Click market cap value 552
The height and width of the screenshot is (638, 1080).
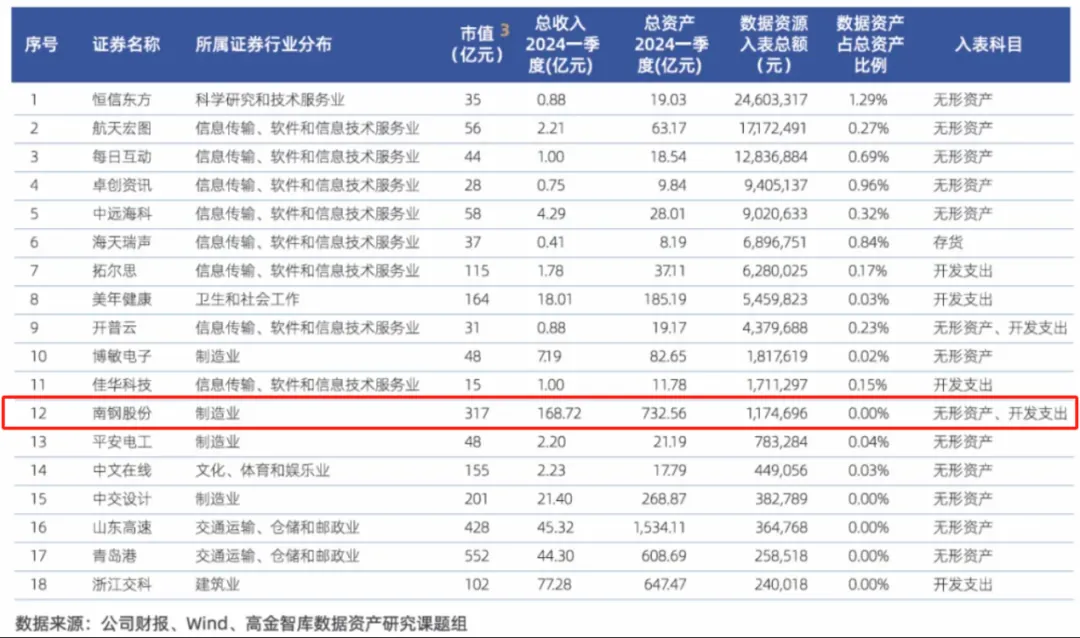[x=477, y=556]
